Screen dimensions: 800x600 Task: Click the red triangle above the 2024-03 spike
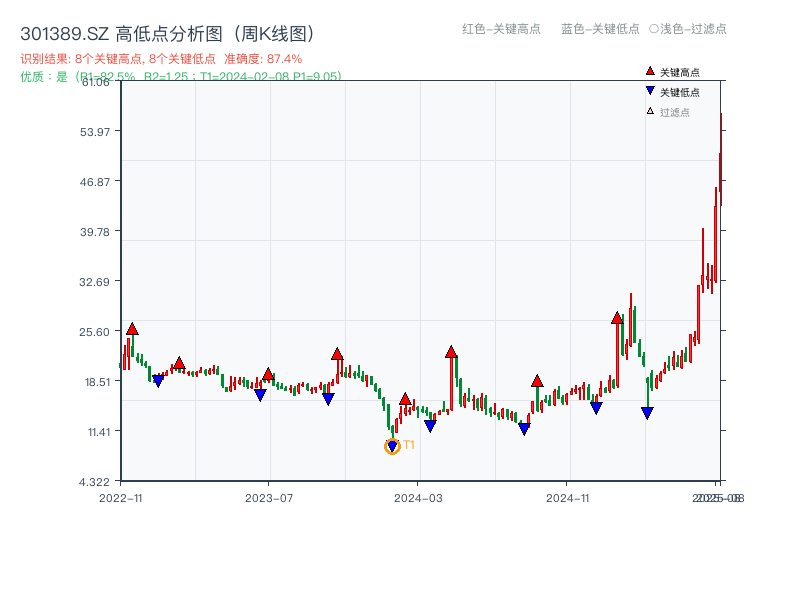451,351
